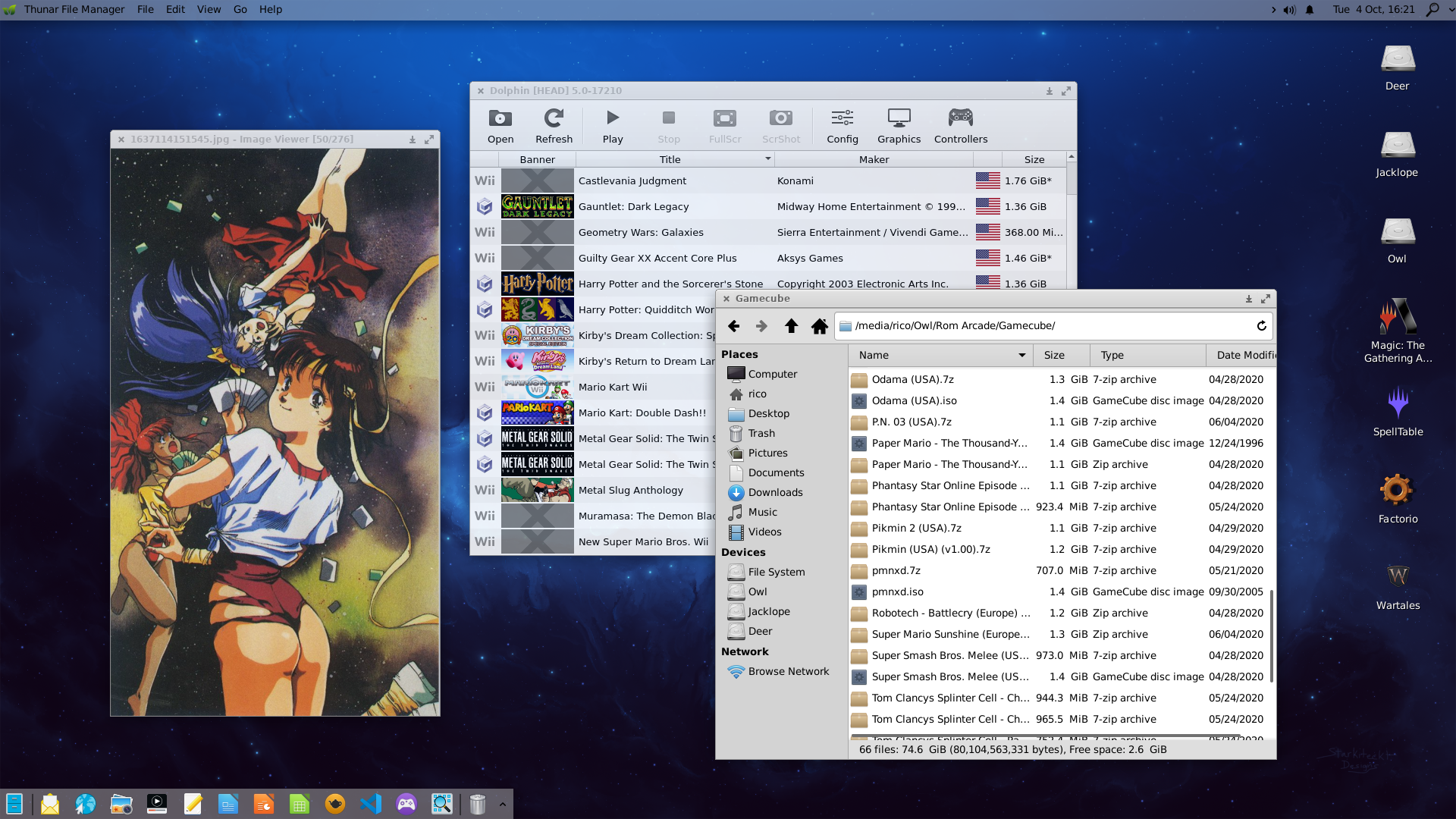Select Gauntlet: Dark Legacy game row
Viewport: 1456px width, 819px height.
coord(767,206)
